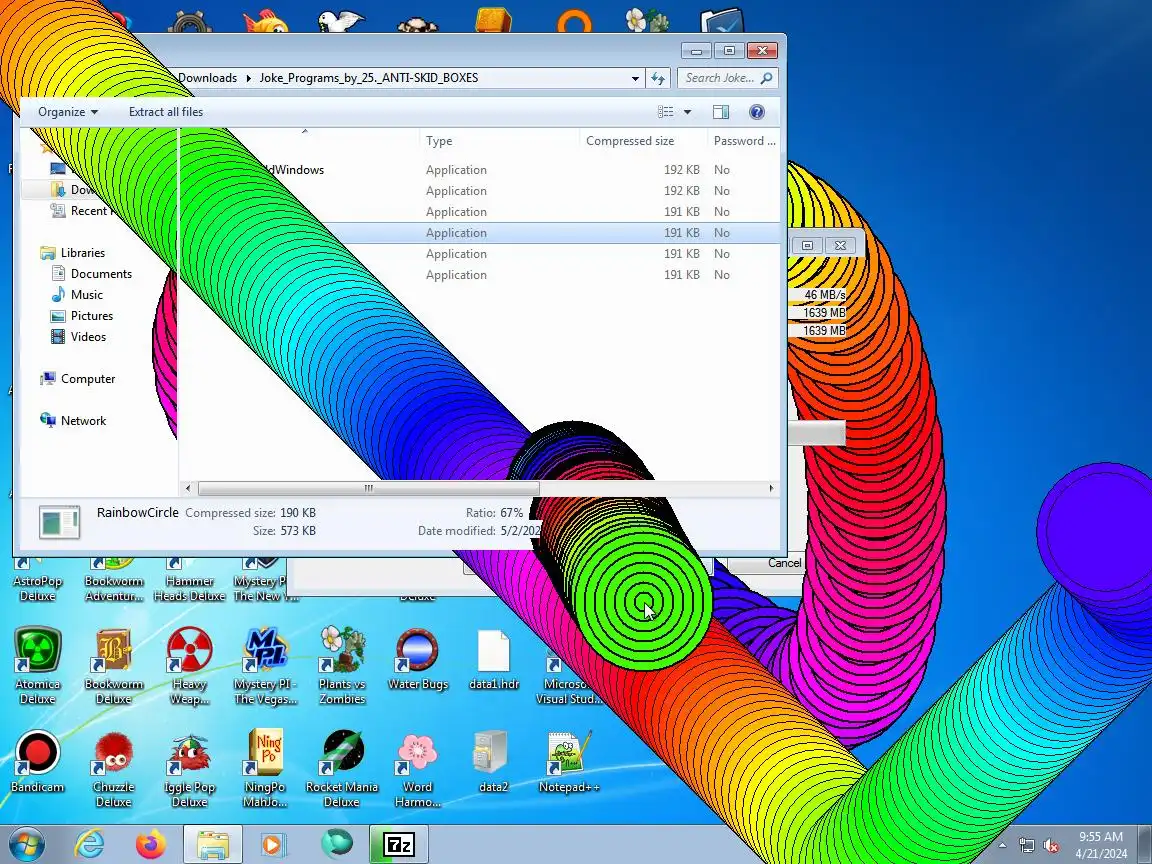Toggle the preview pane icon

[721, 112]
